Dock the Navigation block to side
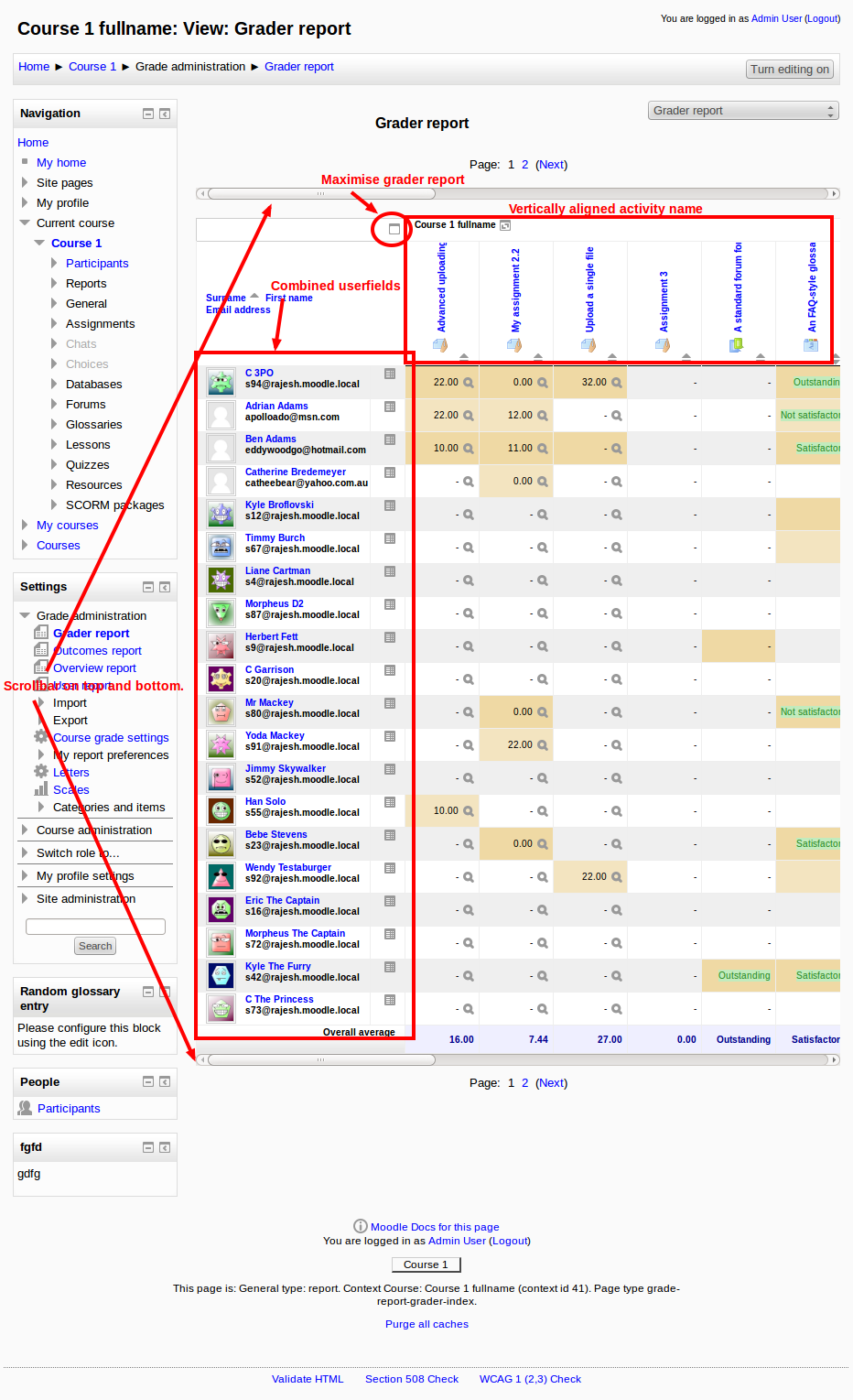The width and height of the screenshot is (853, 1400). [165, 114]
